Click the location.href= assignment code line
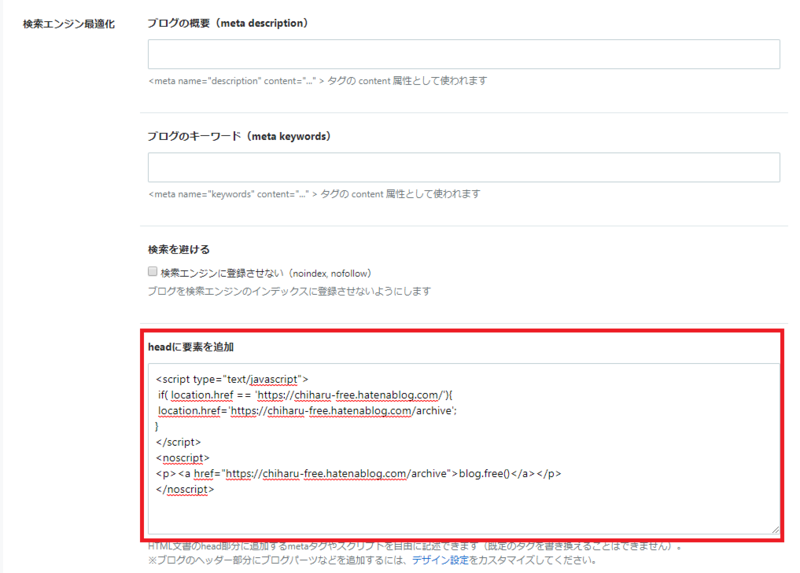This screenshot has width=800, height=573. 308,411
